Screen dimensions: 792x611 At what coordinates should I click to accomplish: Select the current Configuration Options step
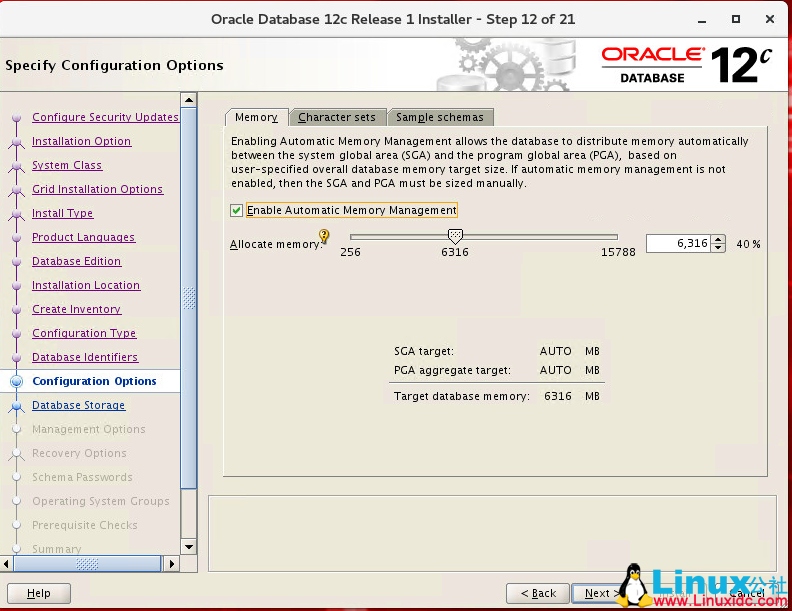click(94, 381)
